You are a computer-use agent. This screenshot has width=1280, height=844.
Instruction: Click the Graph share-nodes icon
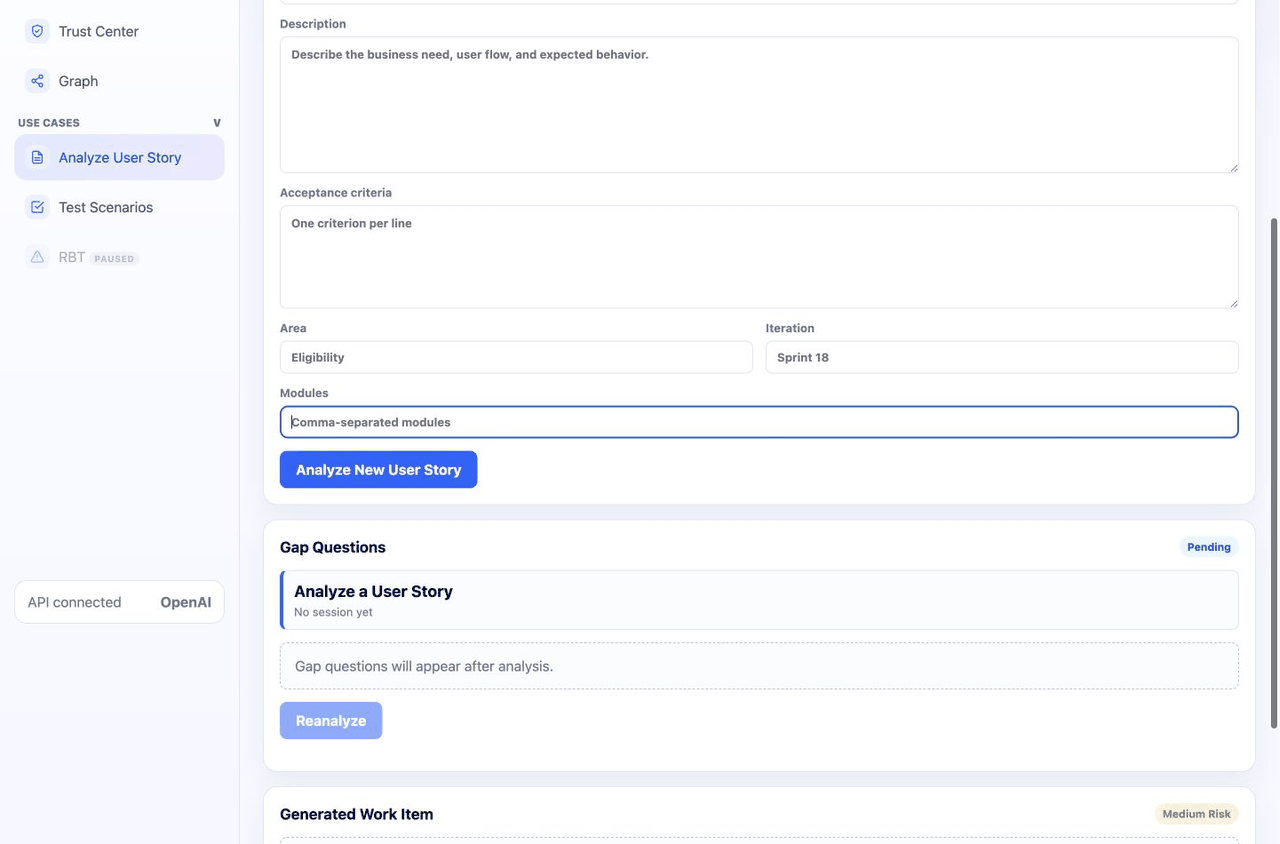tap(37, 81)
